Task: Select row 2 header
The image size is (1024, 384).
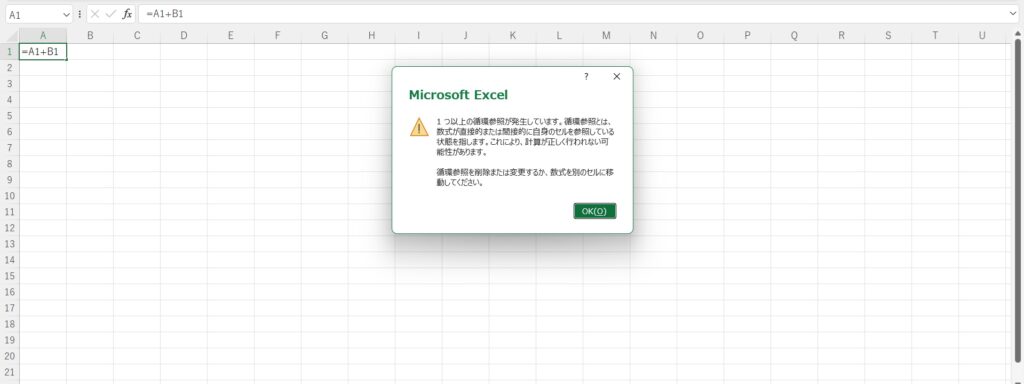Action: click(10, 67)
